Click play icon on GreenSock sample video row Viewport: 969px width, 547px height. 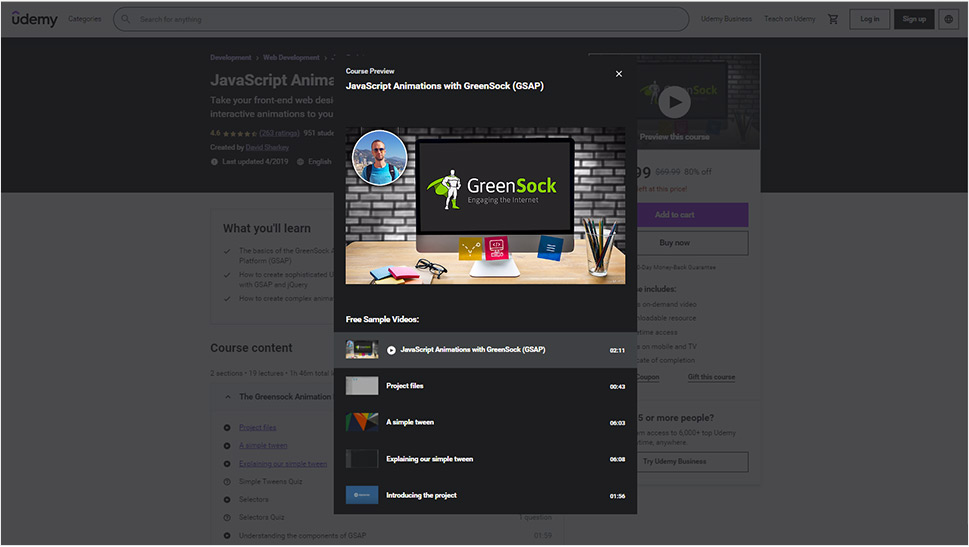point(391,350)
